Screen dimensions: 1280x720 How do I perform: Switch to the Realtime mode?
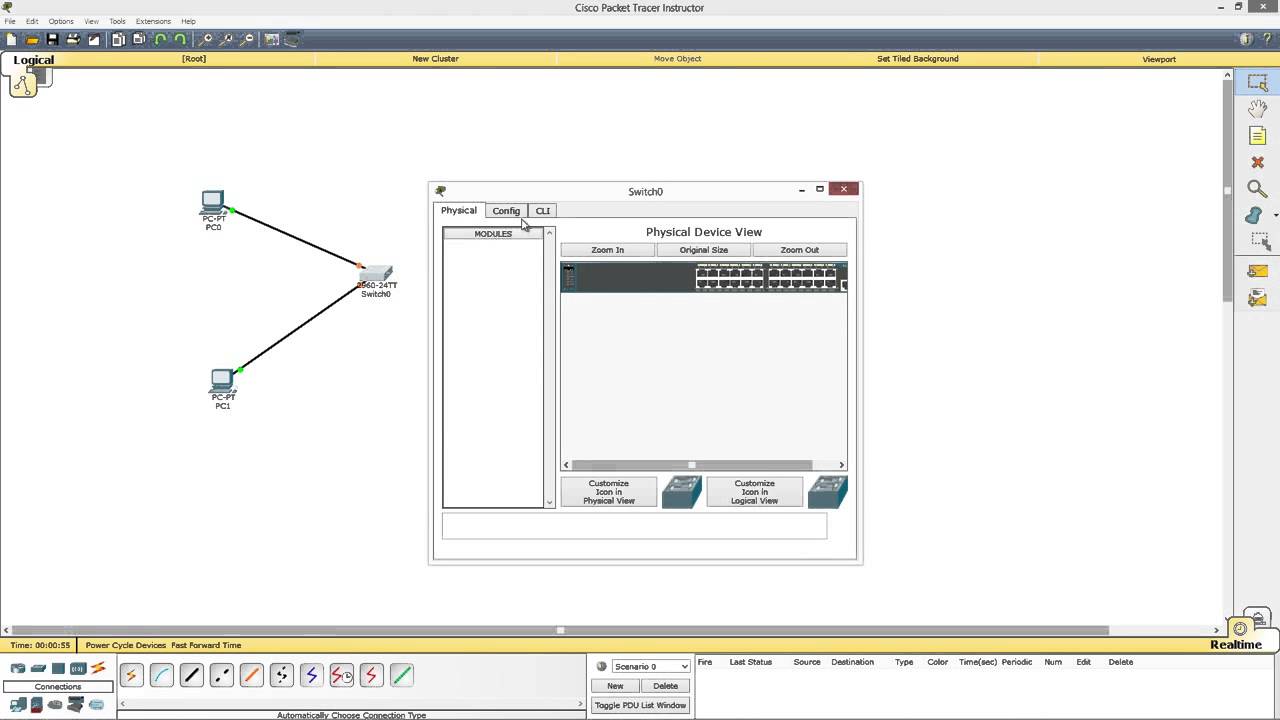(x=1236, y=644)
